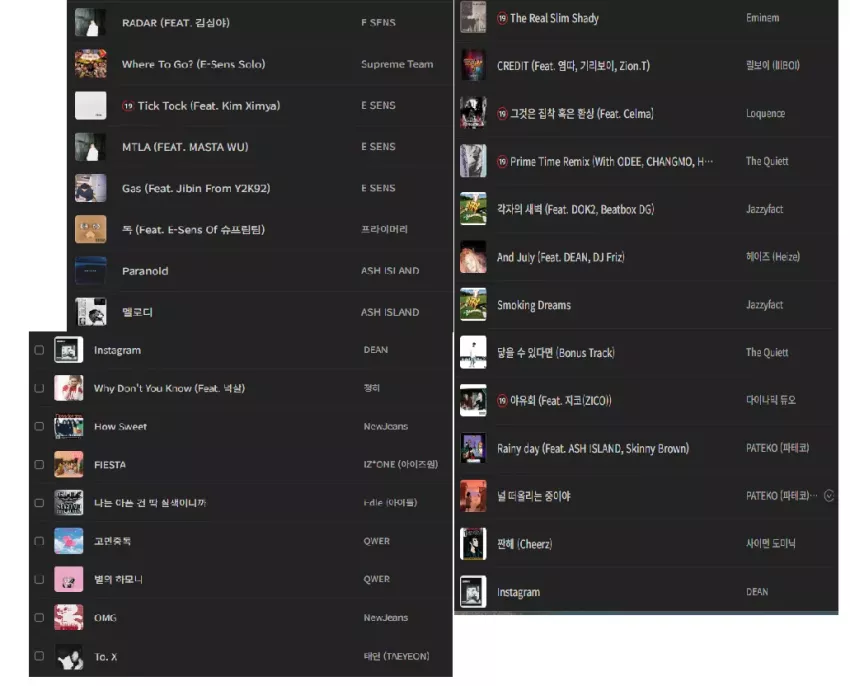Open the How Sweet cover image

pyautogui.click(x=69, y=426)
